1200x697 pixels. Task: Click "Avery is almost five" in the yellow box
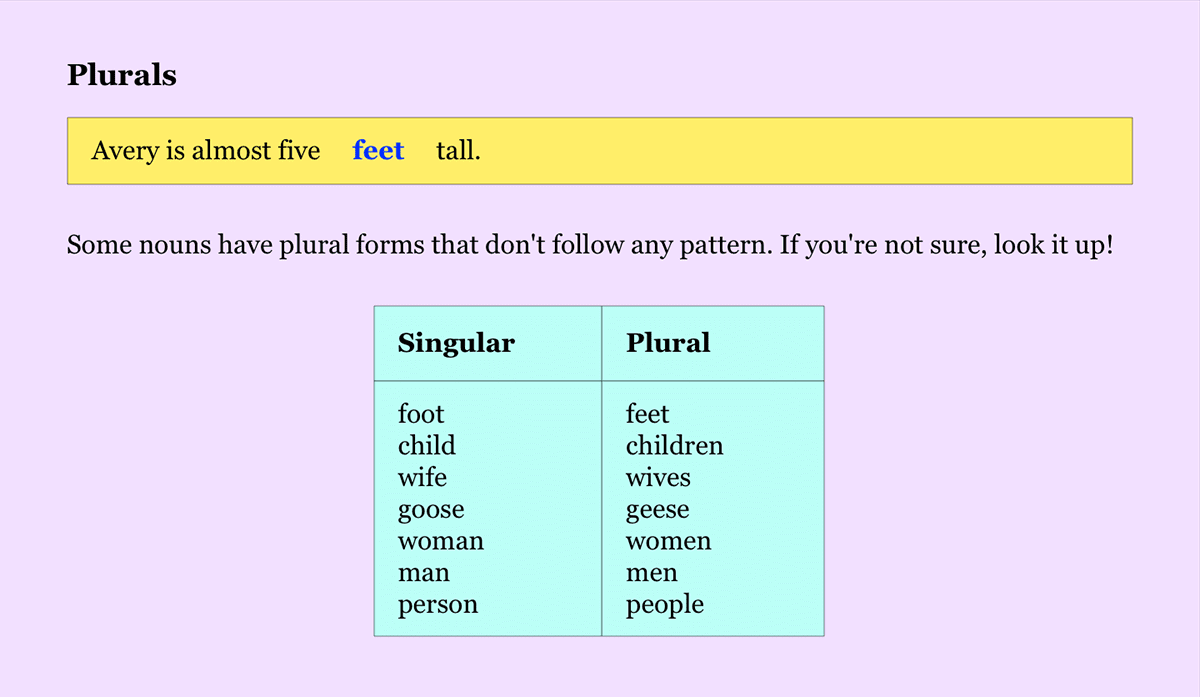pyautogui.click(x=205, y=151)
